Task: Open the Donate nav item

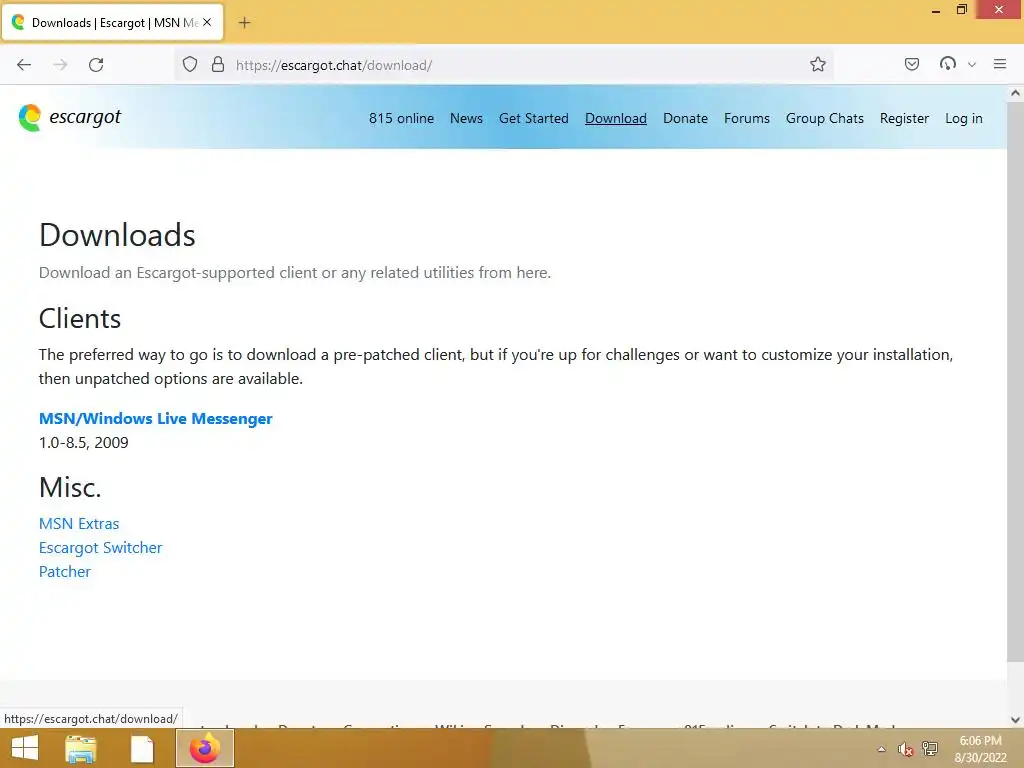Action: [x=685, y=118]
